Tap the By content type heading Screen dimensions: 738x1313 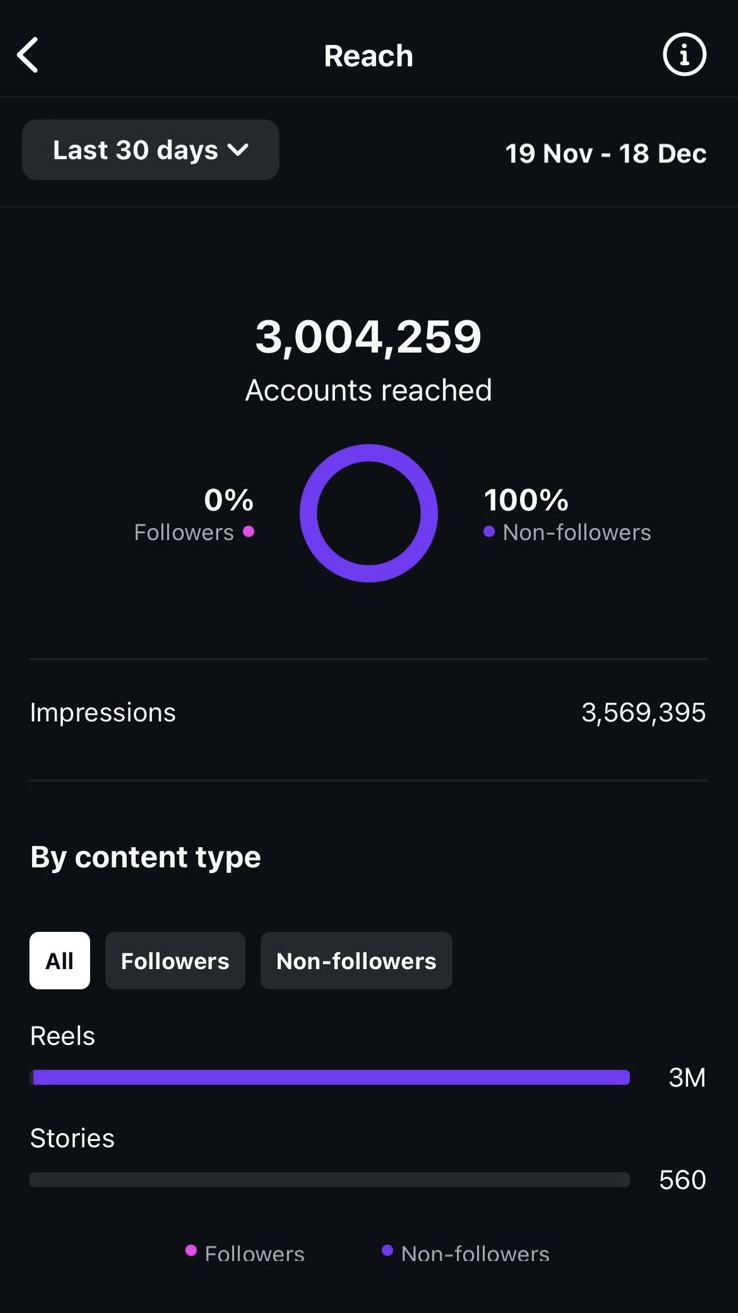coord(146,857)
